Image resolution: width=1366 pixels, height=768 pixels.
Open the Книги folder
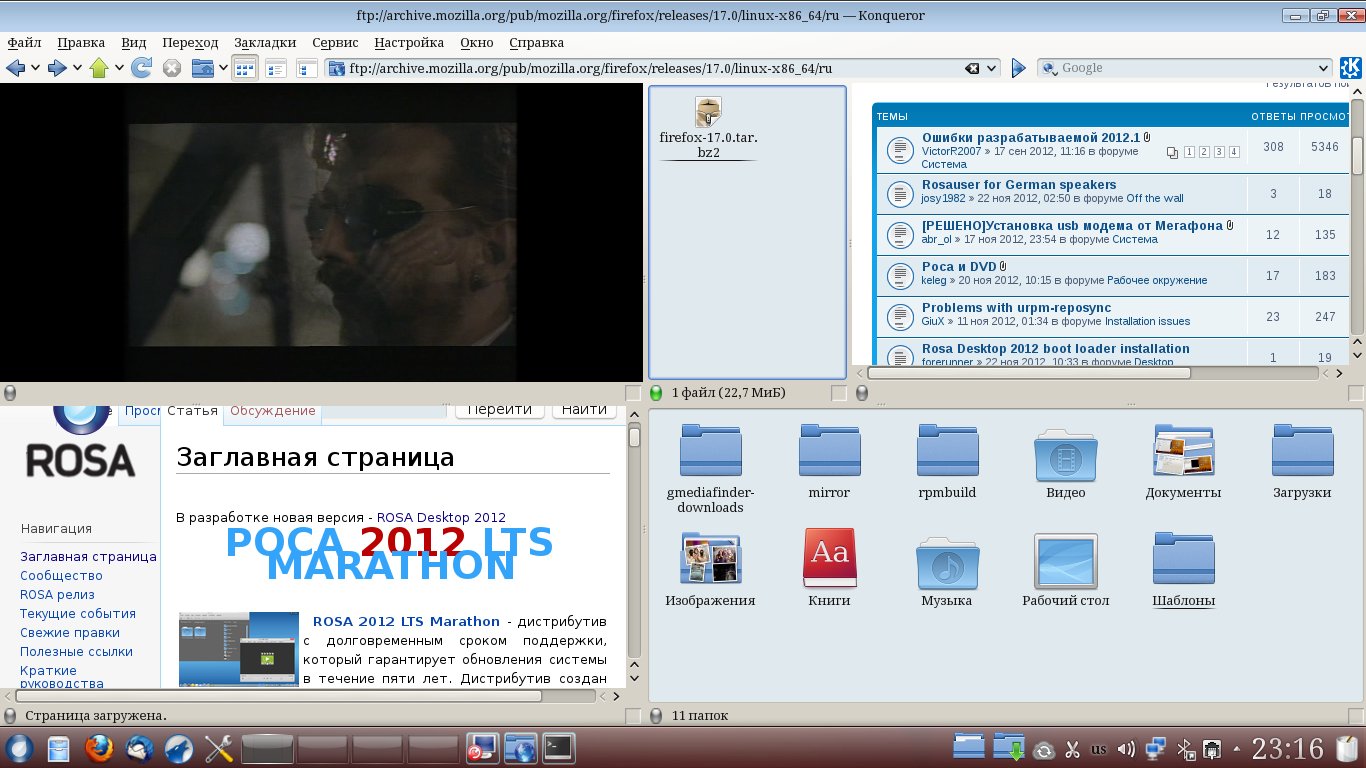[x=829, y=569]
